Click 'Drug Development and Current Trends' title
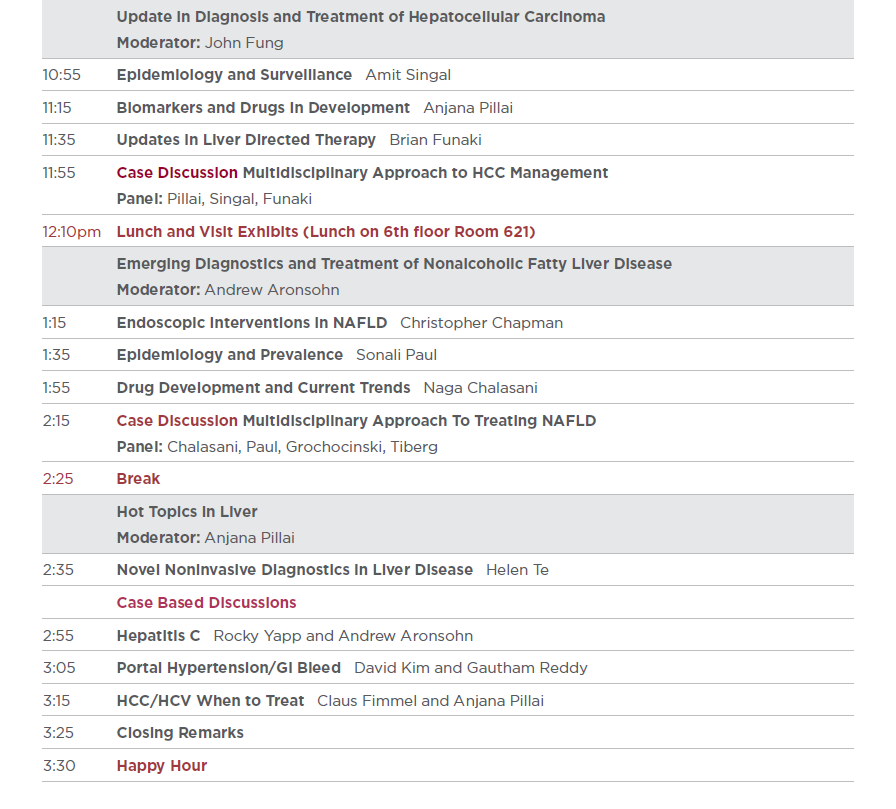 point(263,388)
